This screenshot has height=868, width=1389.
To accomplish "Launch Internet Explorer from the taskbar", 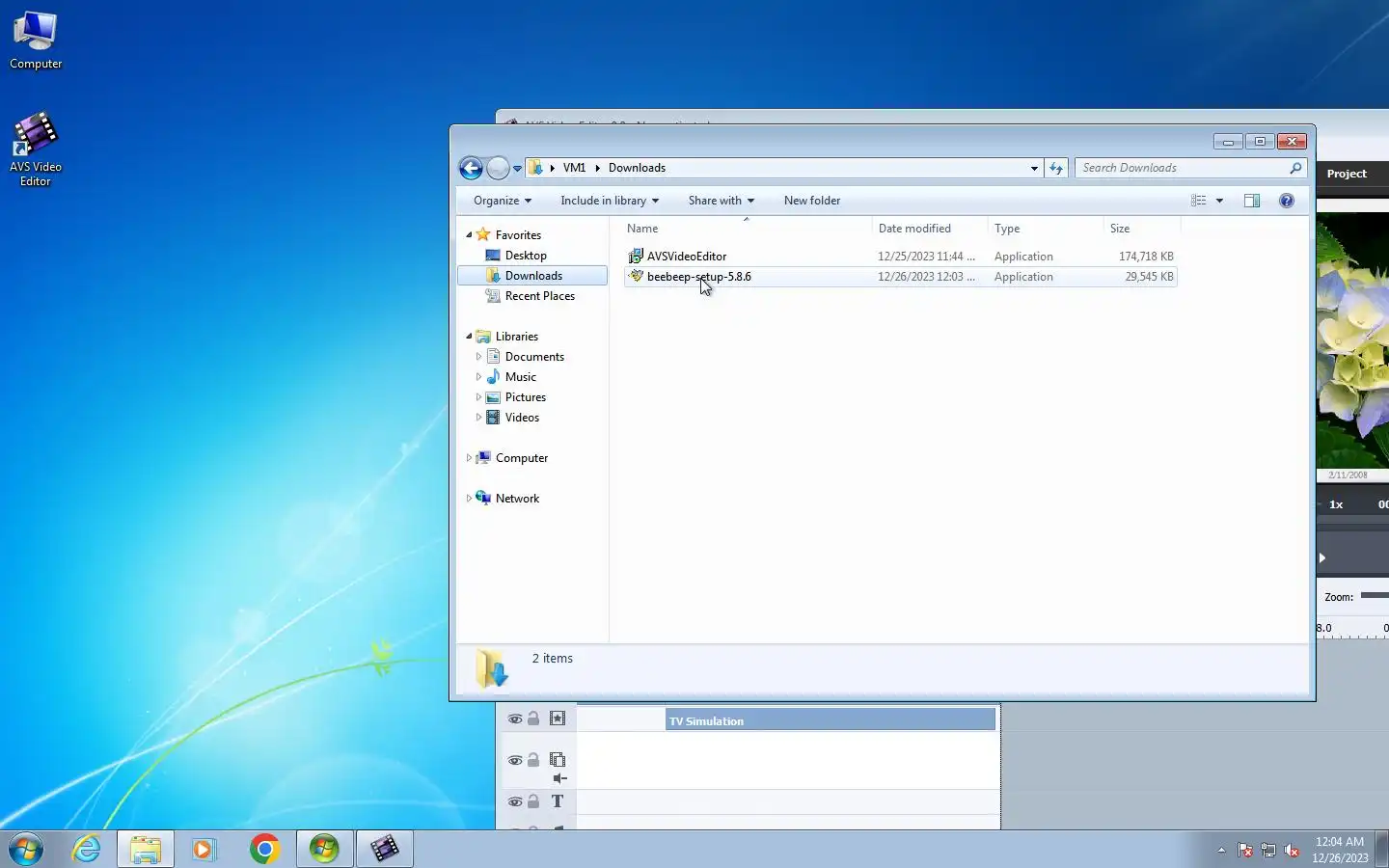I will 87,849.
